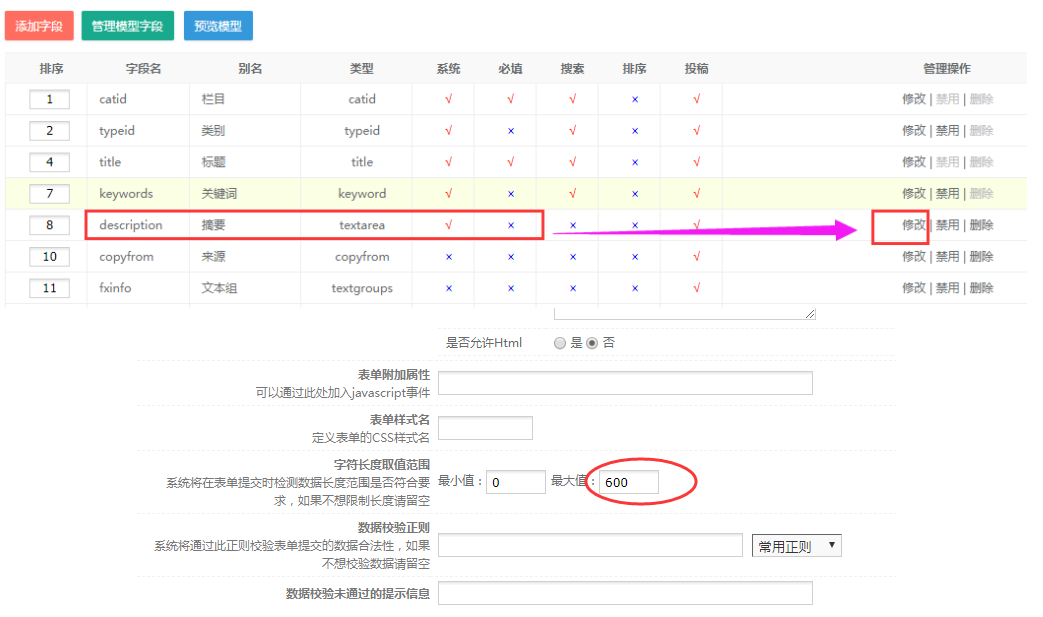
Task: Click the red 添加字段 button
Action: (39, 26)
